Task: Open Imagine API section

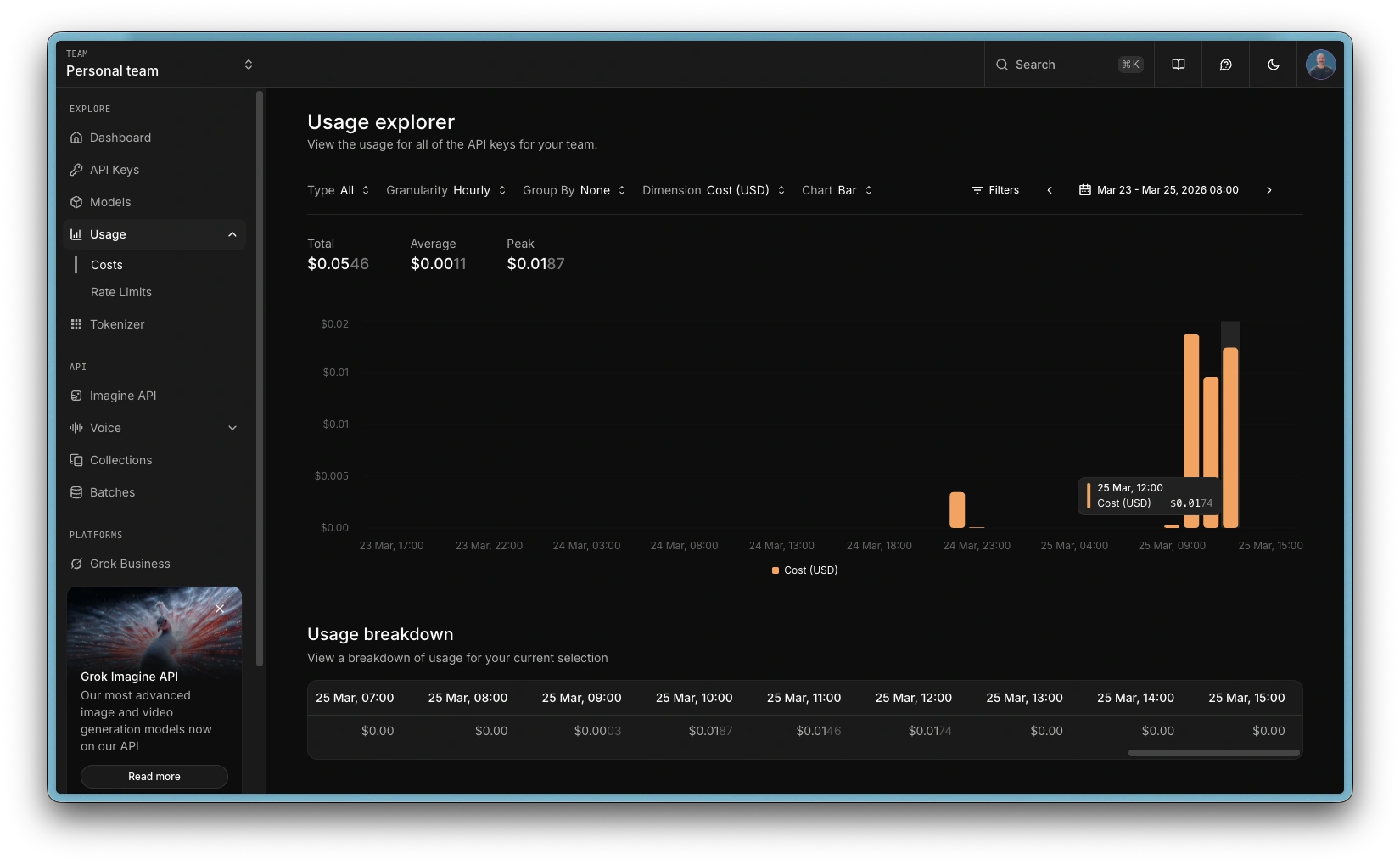Action: (x=123, y=396)
